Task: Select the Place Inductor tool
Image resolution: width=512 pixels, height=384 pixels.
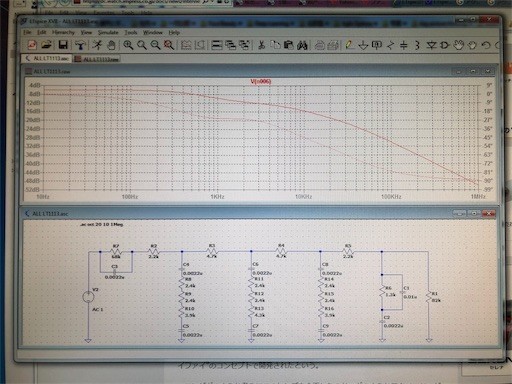Action: [417, 45]
